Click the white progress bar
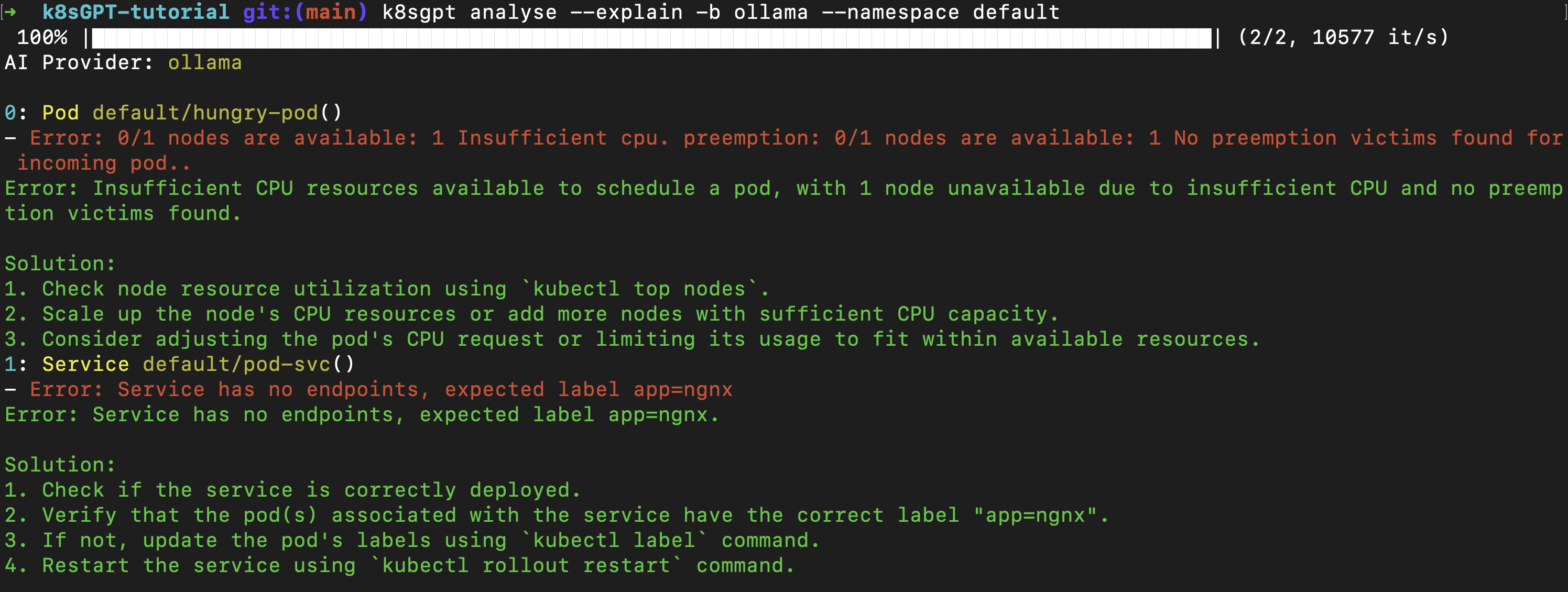This screenshot has height=592, width=1568. (651, 38)
